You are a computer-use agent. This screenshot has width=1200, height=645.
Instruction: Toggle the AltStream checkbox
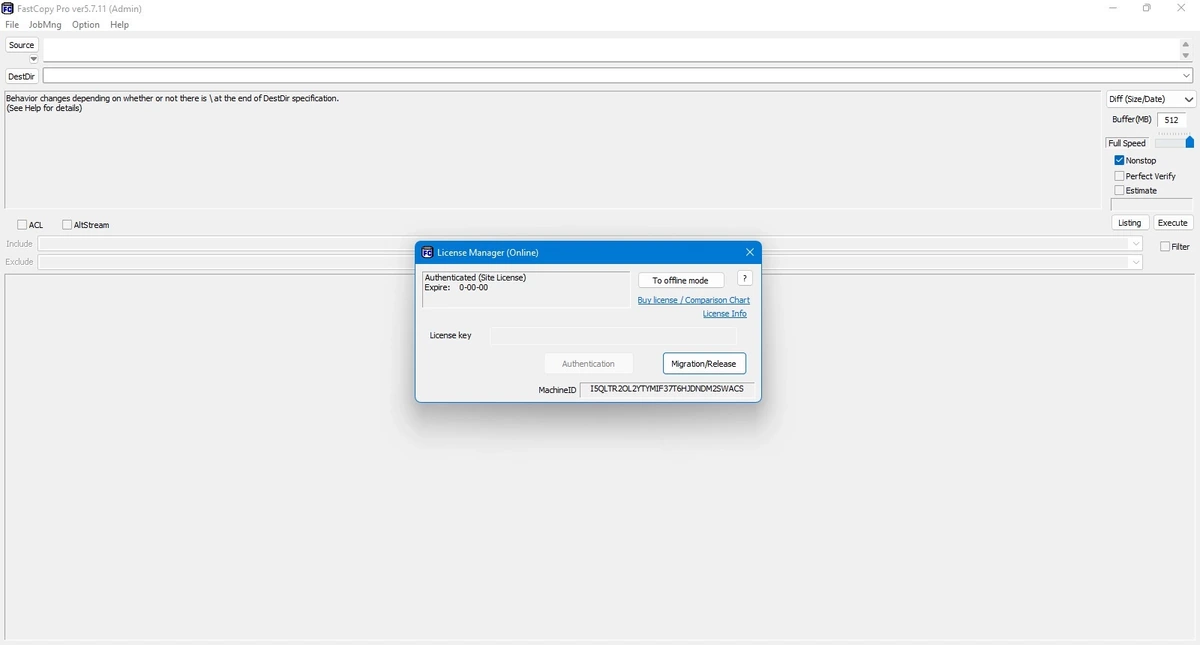coord(67,225)
